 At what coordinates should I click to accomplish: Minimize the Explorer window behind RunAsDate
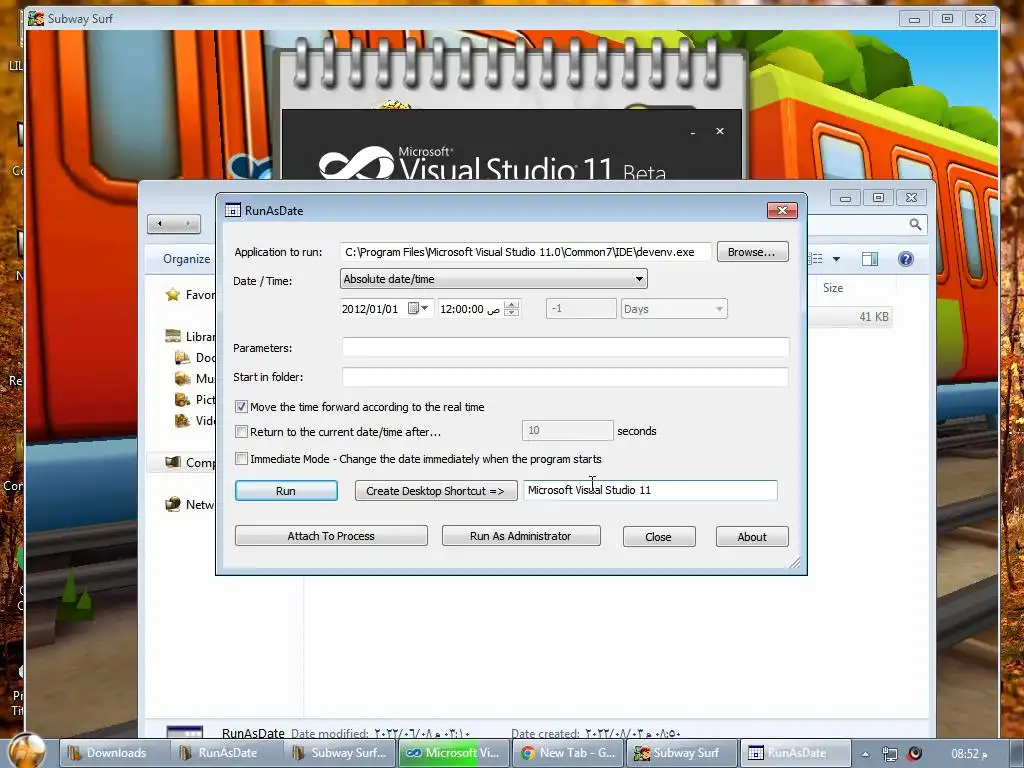click(x=846, y=197)
